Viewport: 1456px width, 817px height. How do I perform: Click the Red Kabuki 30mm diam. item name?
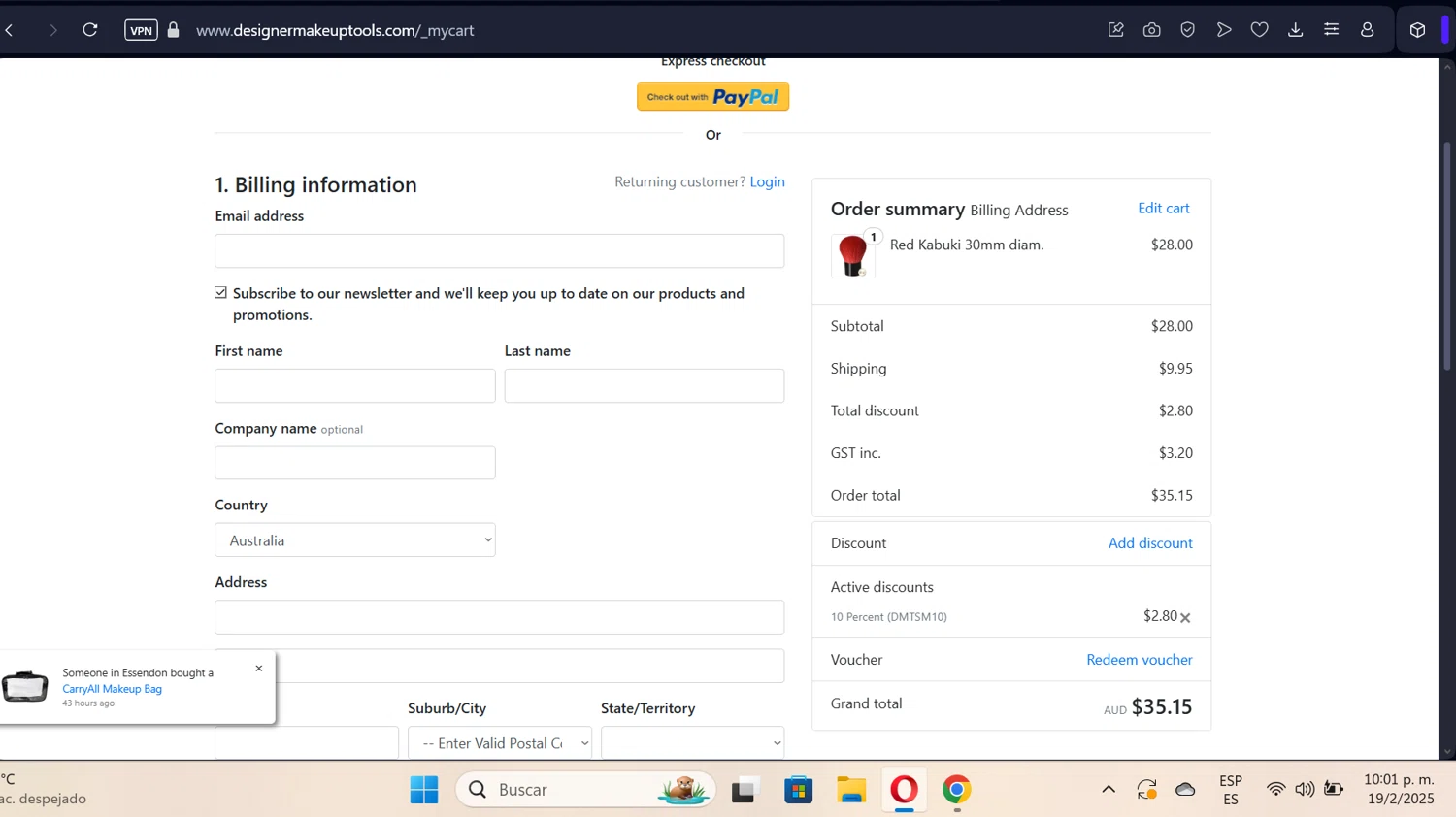click(967, 245)
